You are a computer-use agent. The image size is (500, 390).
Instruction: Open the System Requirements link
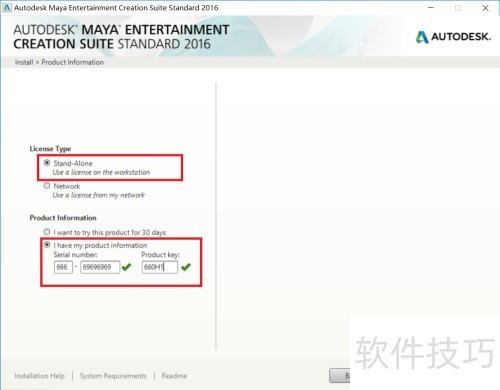click(x=113, y=376)
